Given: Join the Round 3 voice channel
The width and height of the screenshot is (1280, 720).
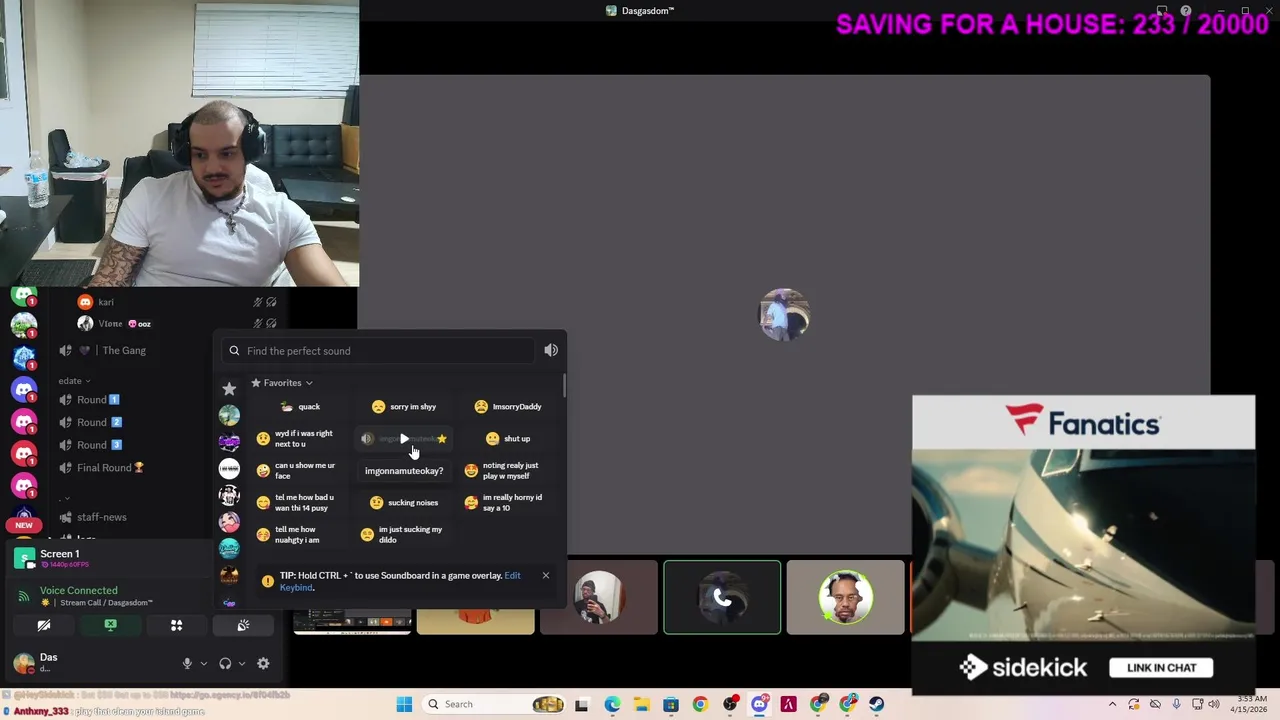Looking at the screenshot, I should (x=98, y=445).
